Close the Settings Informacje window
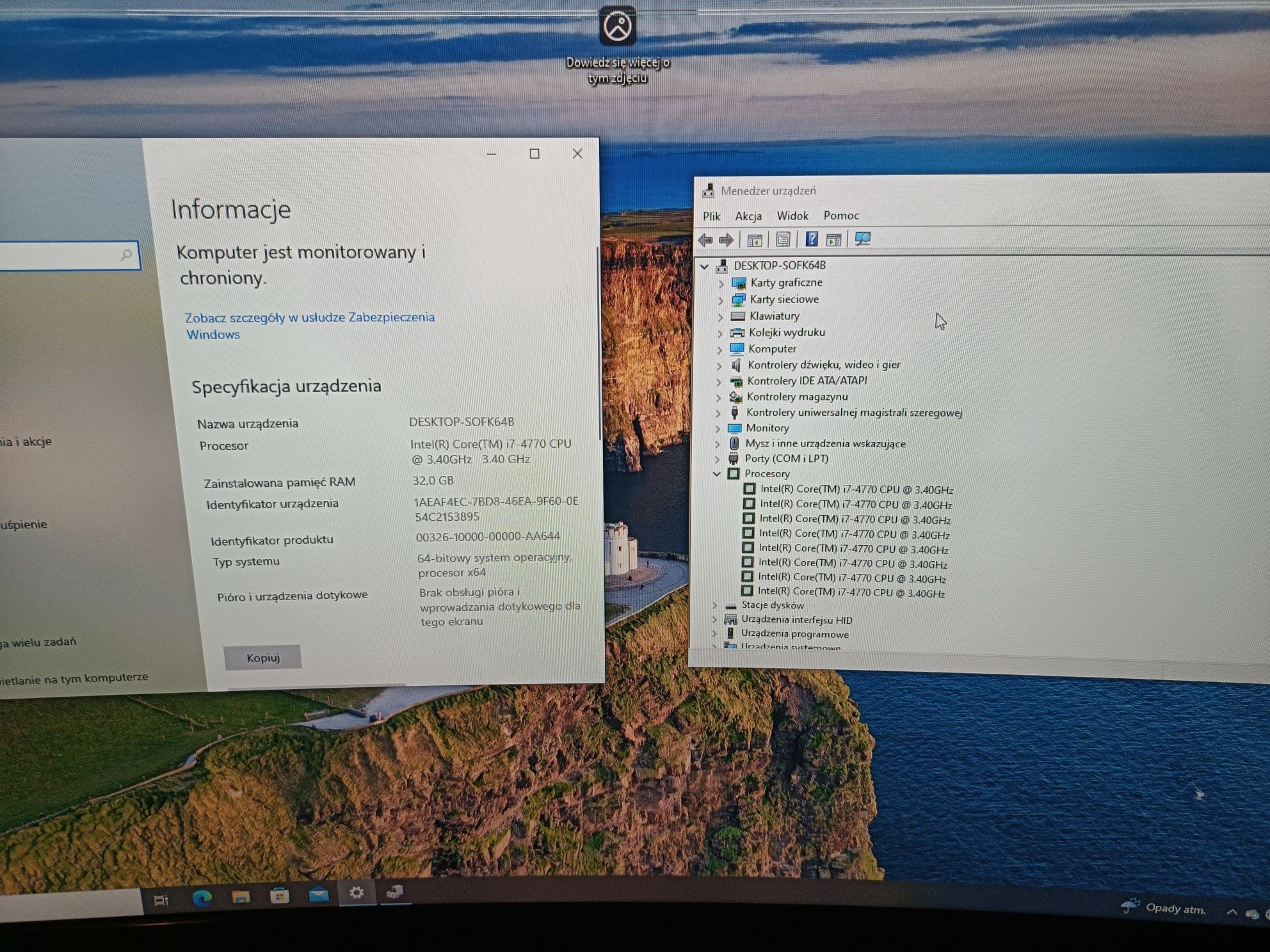This screenshot has width=1270, height=952. 577,154
